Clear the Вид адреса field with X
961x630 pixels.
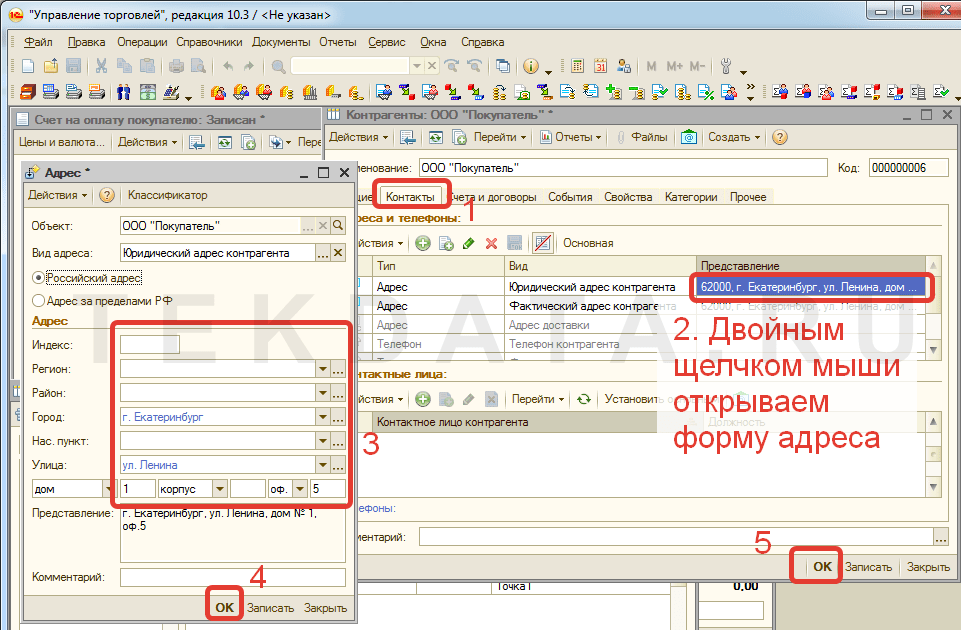point(338,252)
